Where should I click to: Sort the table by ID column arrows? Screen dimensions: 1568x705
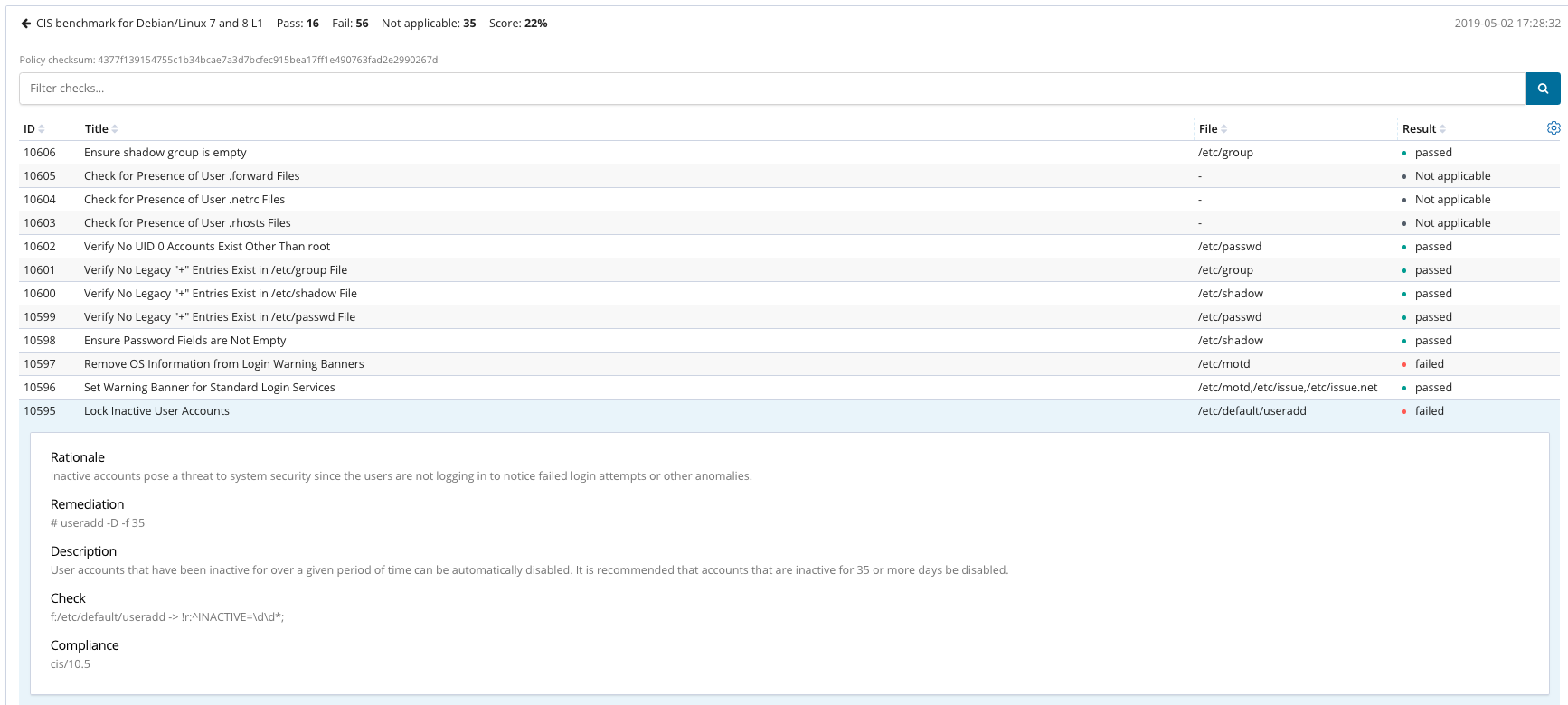point(42,129)
